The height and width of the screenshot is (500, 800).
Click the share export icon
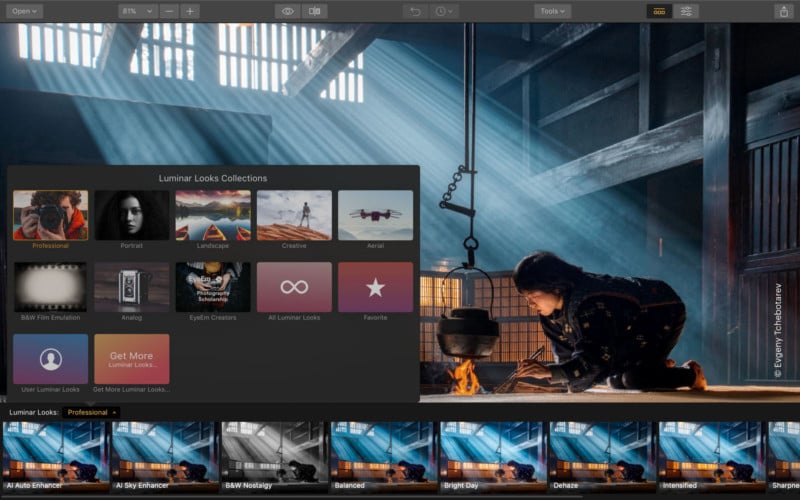[784, 11]
